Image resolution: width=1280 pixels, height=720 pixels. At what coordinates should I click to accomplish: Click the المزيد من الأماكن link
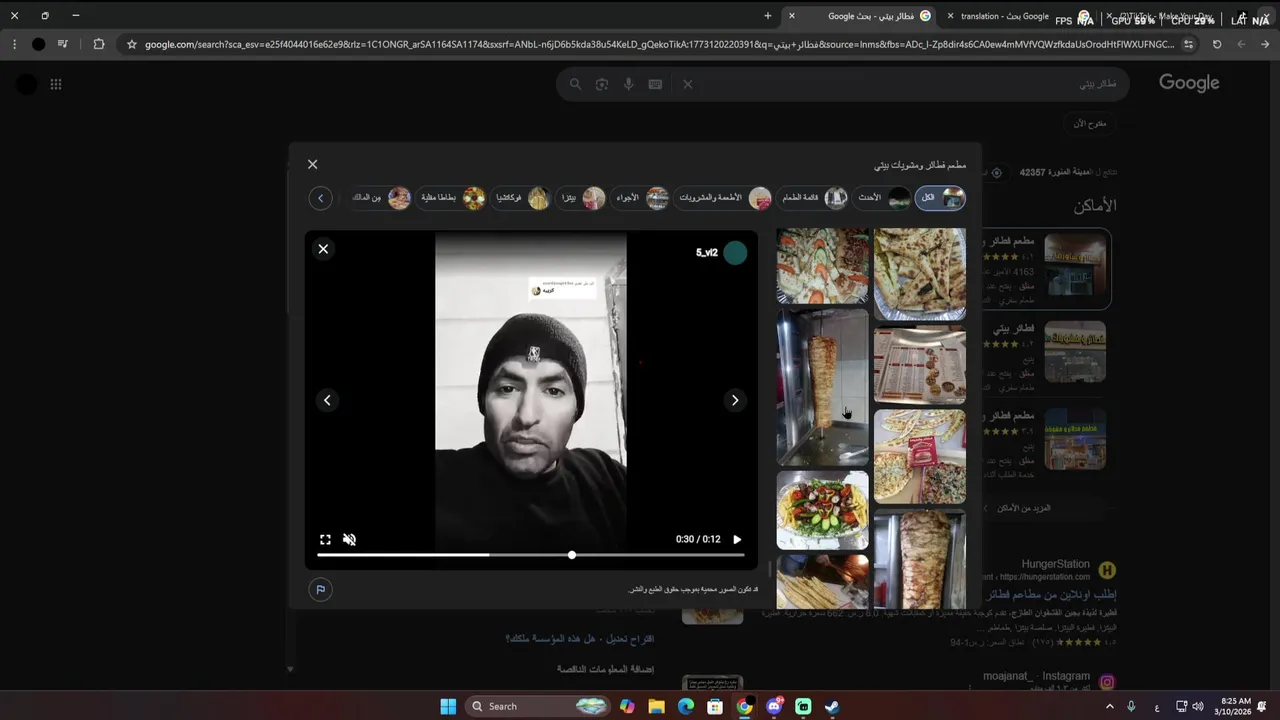click(1023, 508)
